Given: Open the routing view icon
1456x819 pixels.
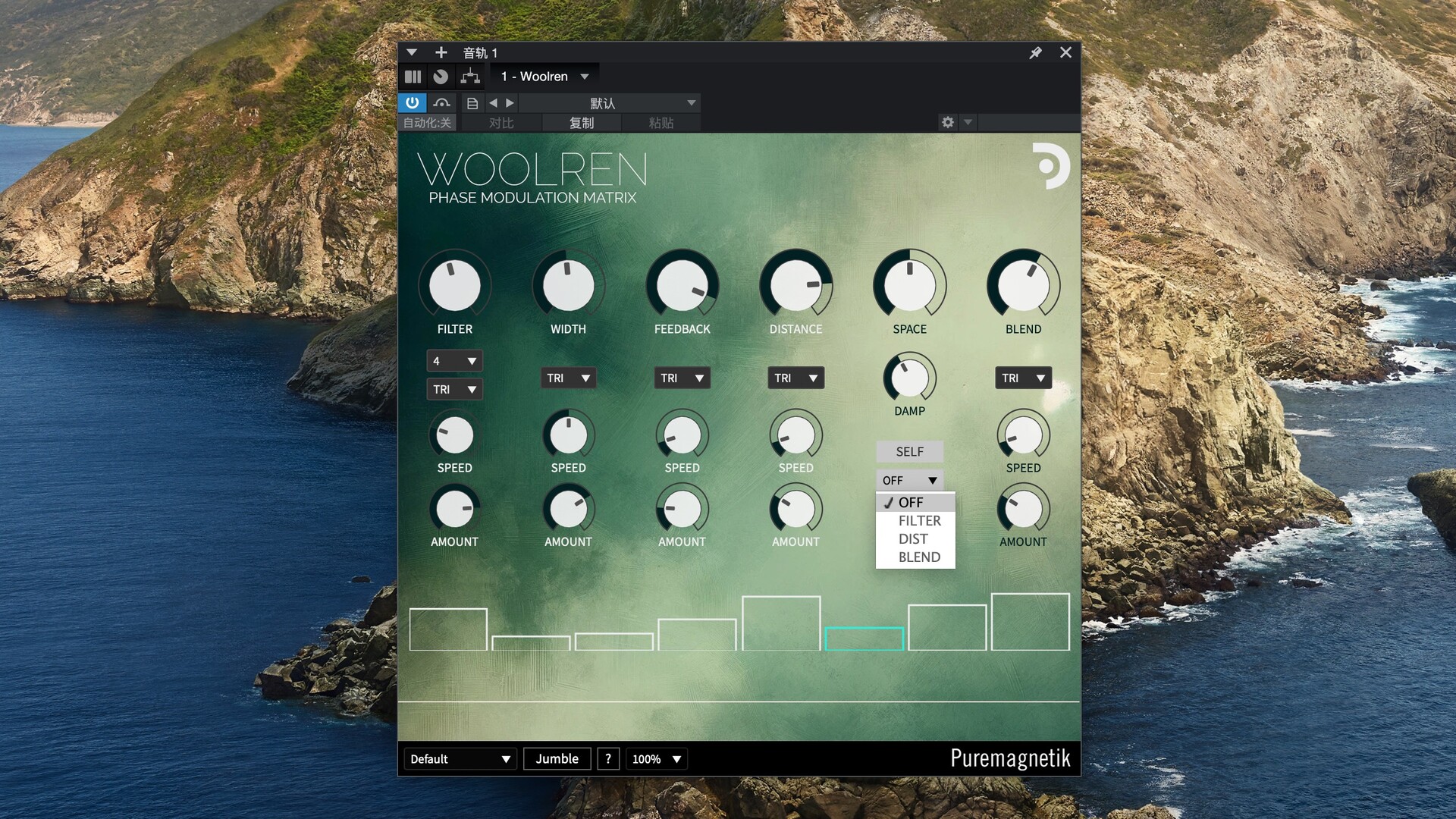Looking at the screenshot, I should 470,77.
